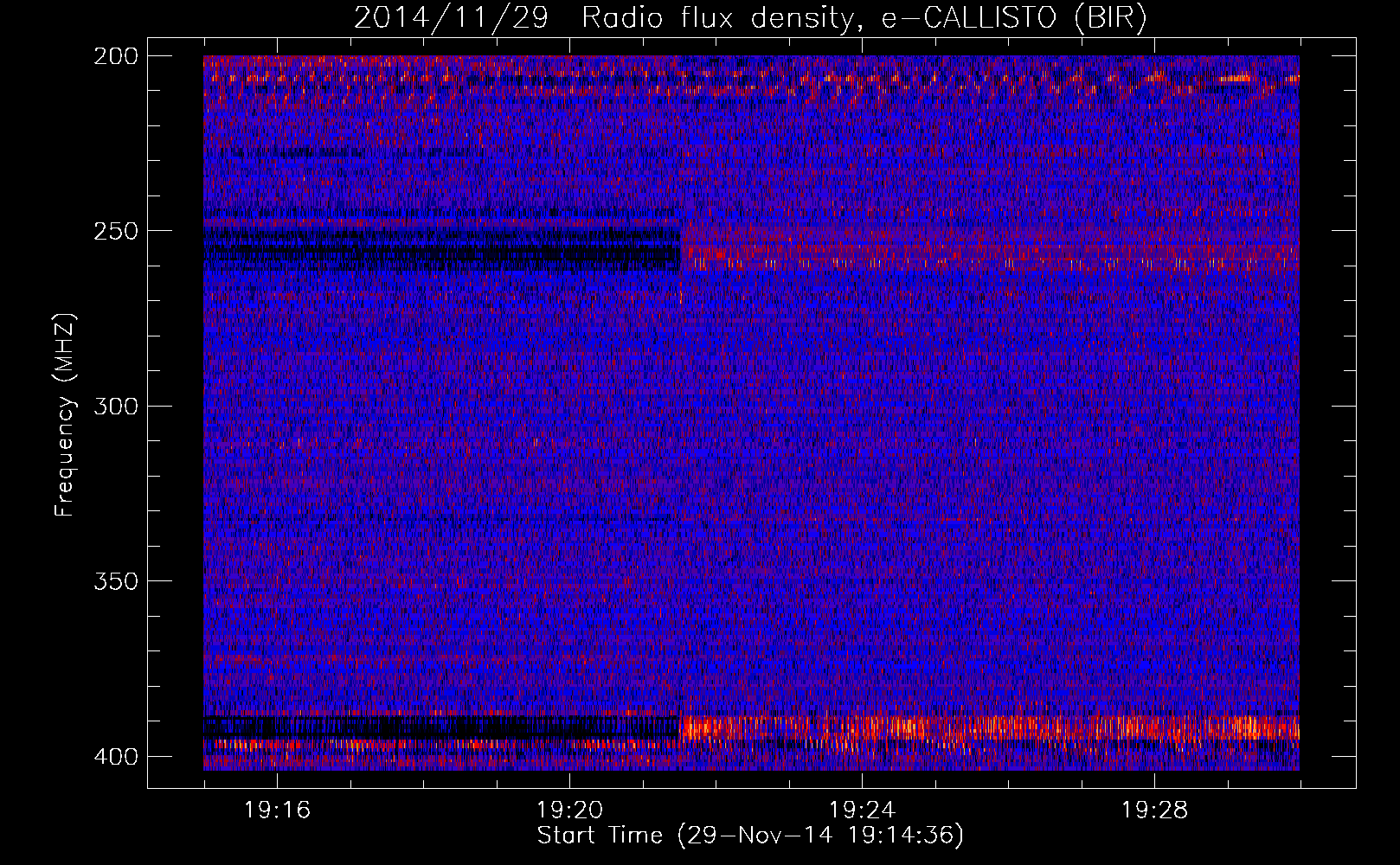Click the 19:28 time tick label
1400x865 pixels.
[x=1154, y=811]
